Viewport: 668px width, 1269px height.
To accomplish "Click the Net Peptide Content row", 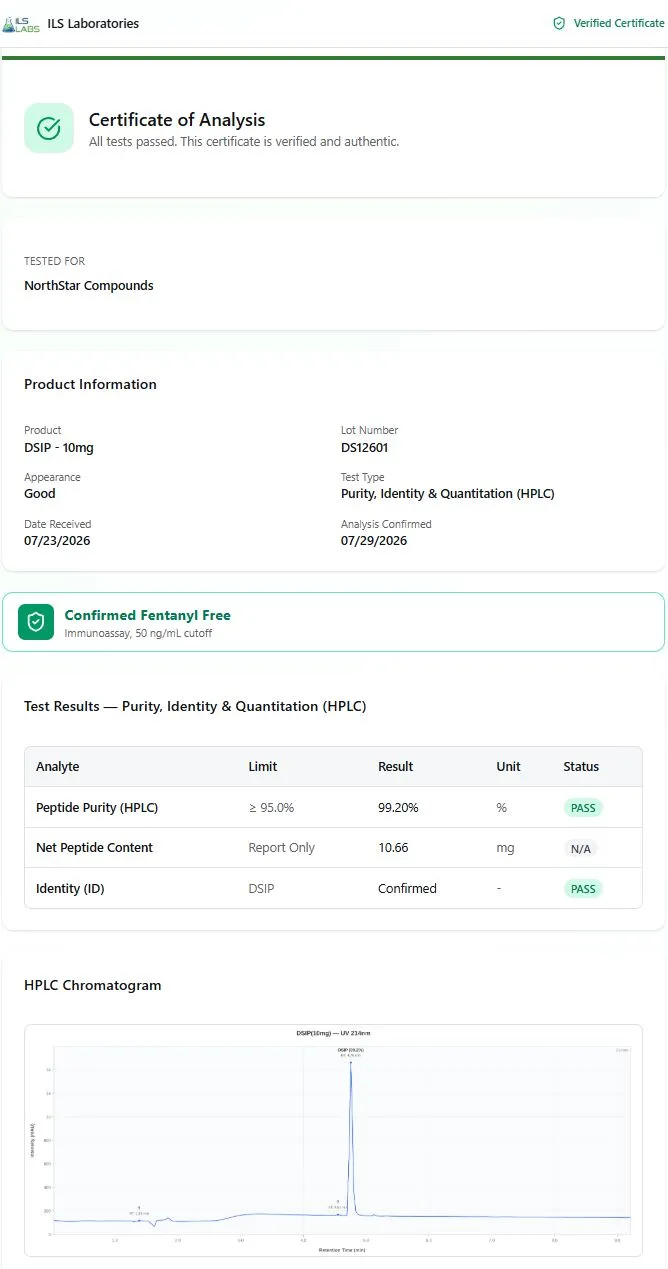I will tap(333, 848).
